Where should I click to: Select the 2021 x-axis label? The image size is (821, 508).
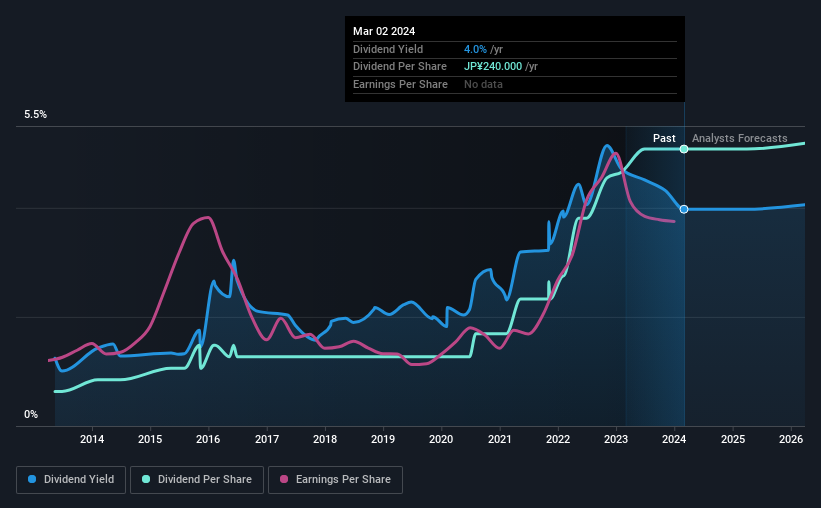pos(500,439)
